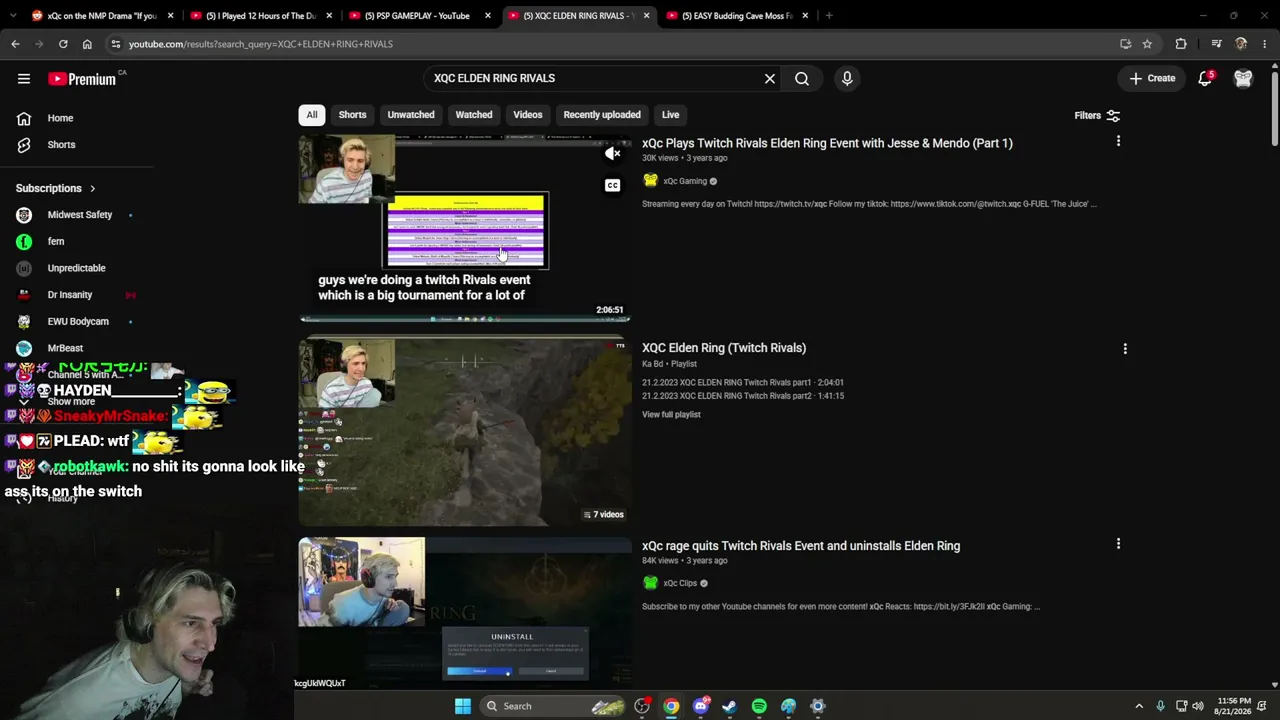Image resolution: width=1280 pixels, height=720 pixels.
Task: Open the XQC Elden Ring (Twitch Rivals) playlist title
Action: pyautogui.click(x=724, y=348)
